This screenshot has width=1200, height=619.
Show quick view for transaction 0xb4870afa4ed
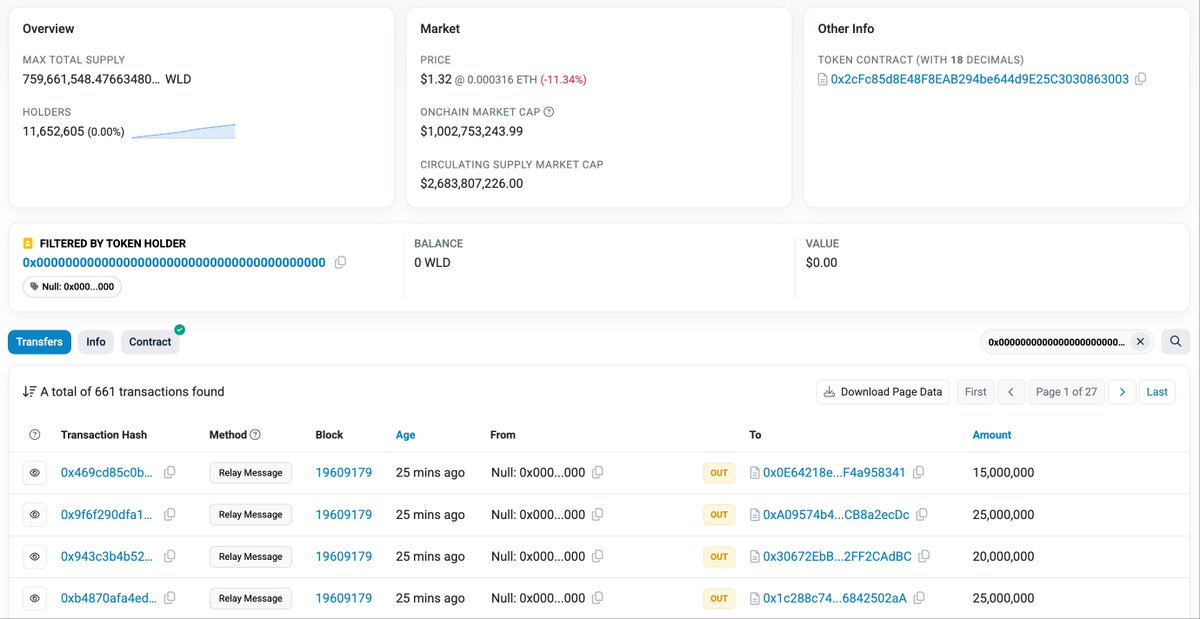(x=34, y=598)
